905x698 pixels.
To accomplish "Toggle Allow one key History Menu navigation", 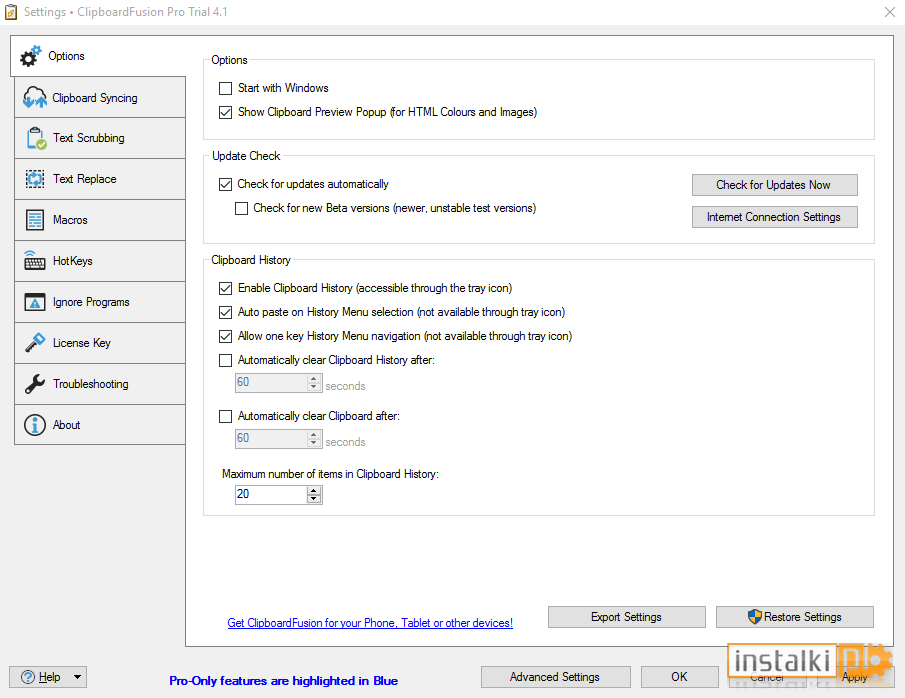I will [x=225, y=336].
